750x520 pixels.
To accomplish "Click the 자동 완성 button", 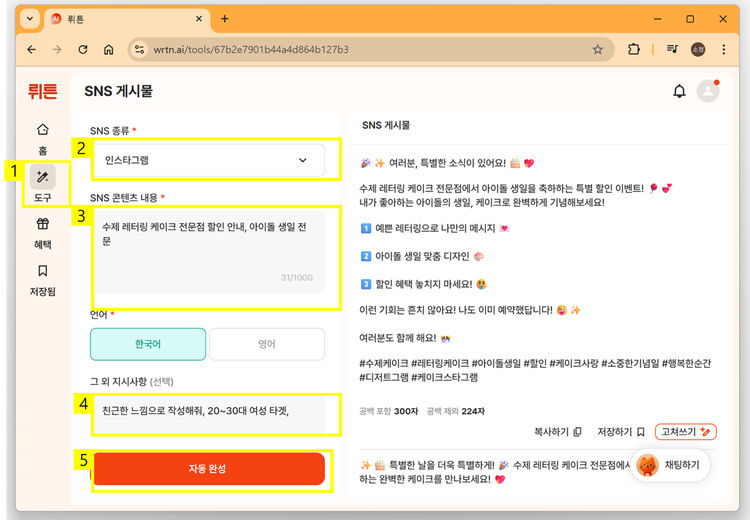I will pyautogui.click(x=209, y=469).
